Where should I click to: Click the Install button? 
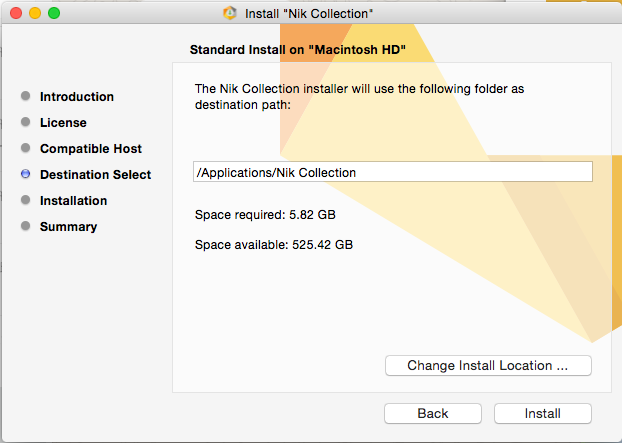pos(543,414)
